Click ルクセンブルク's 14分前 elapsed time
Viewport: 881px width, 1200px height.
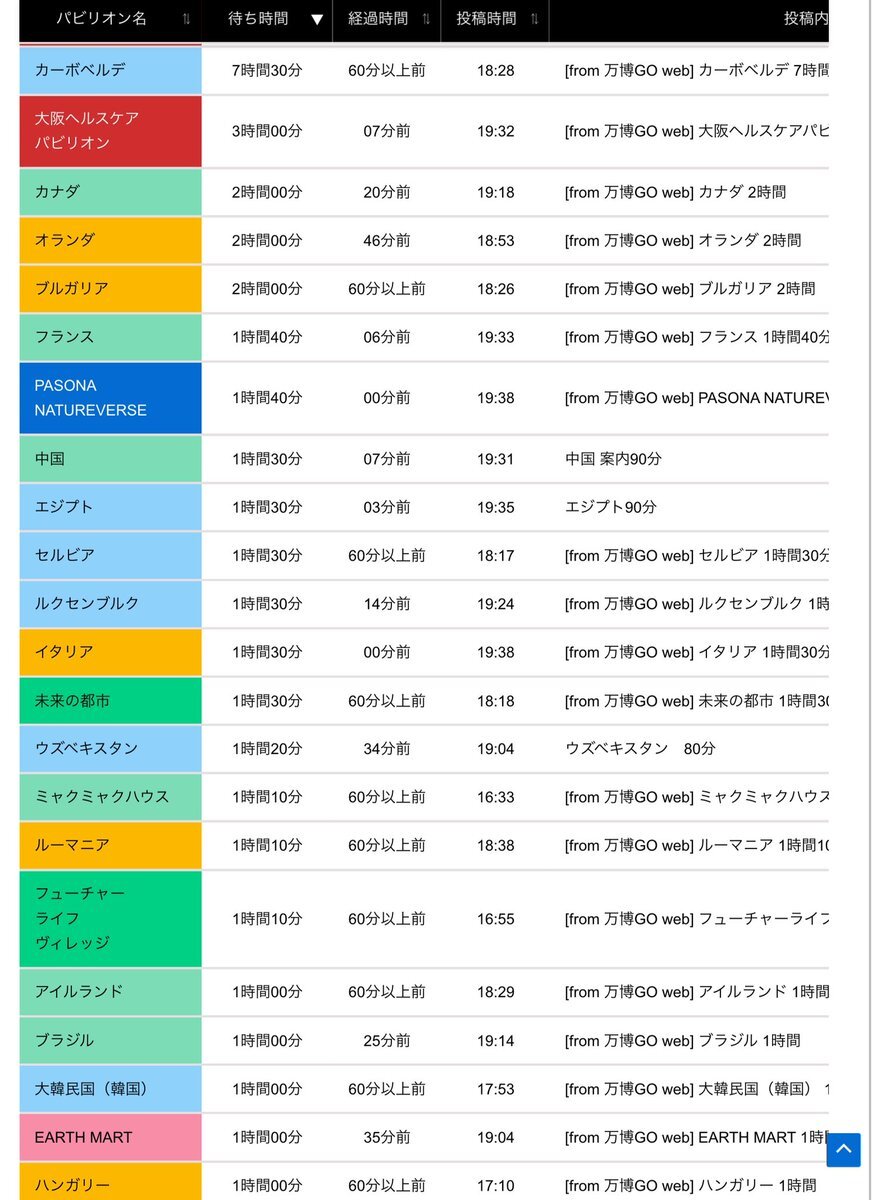pyautogui.click(x=387, y=604)
